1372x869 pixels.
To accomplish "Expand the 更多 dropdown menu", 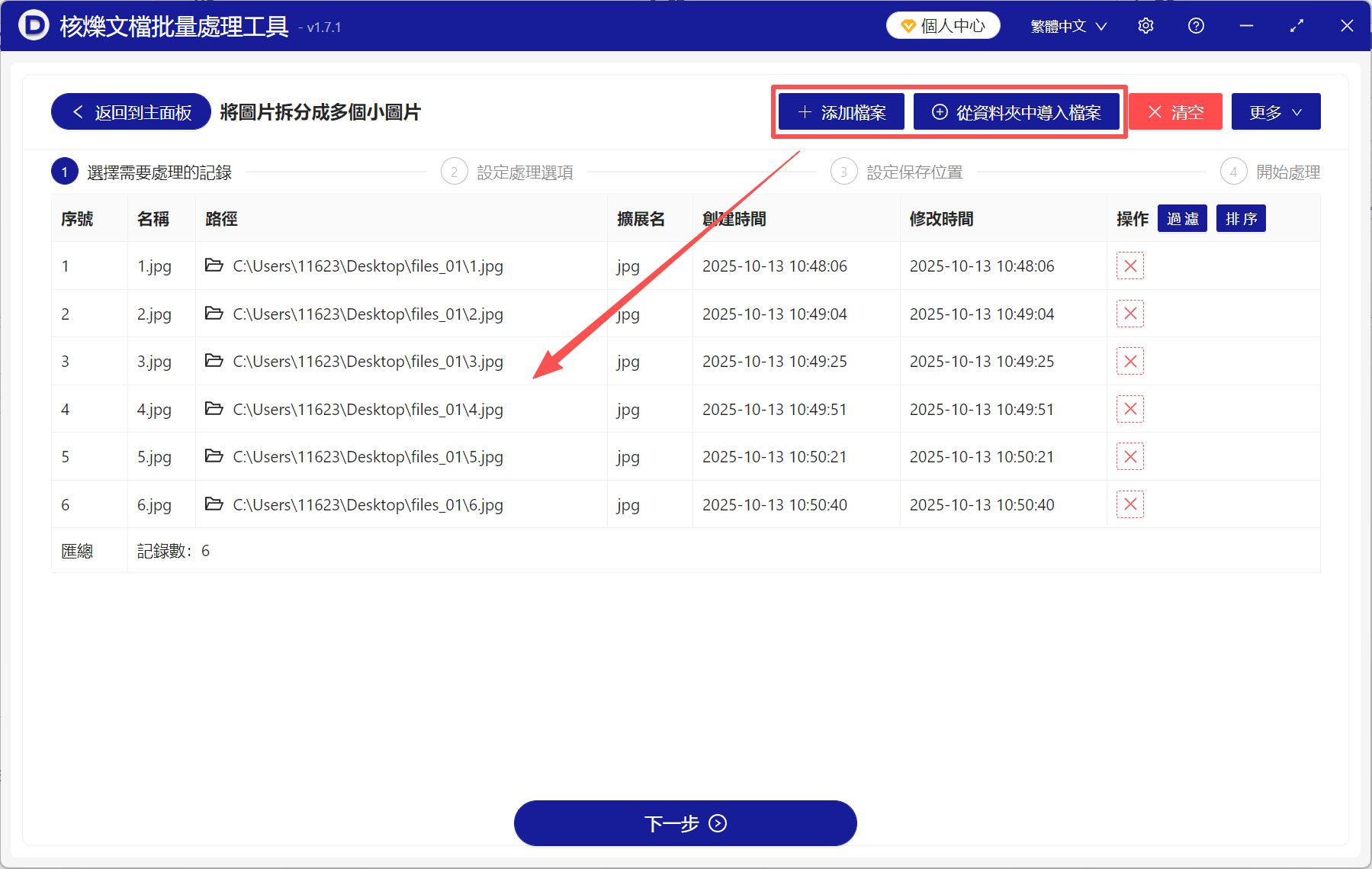I will pos(1275,111).
